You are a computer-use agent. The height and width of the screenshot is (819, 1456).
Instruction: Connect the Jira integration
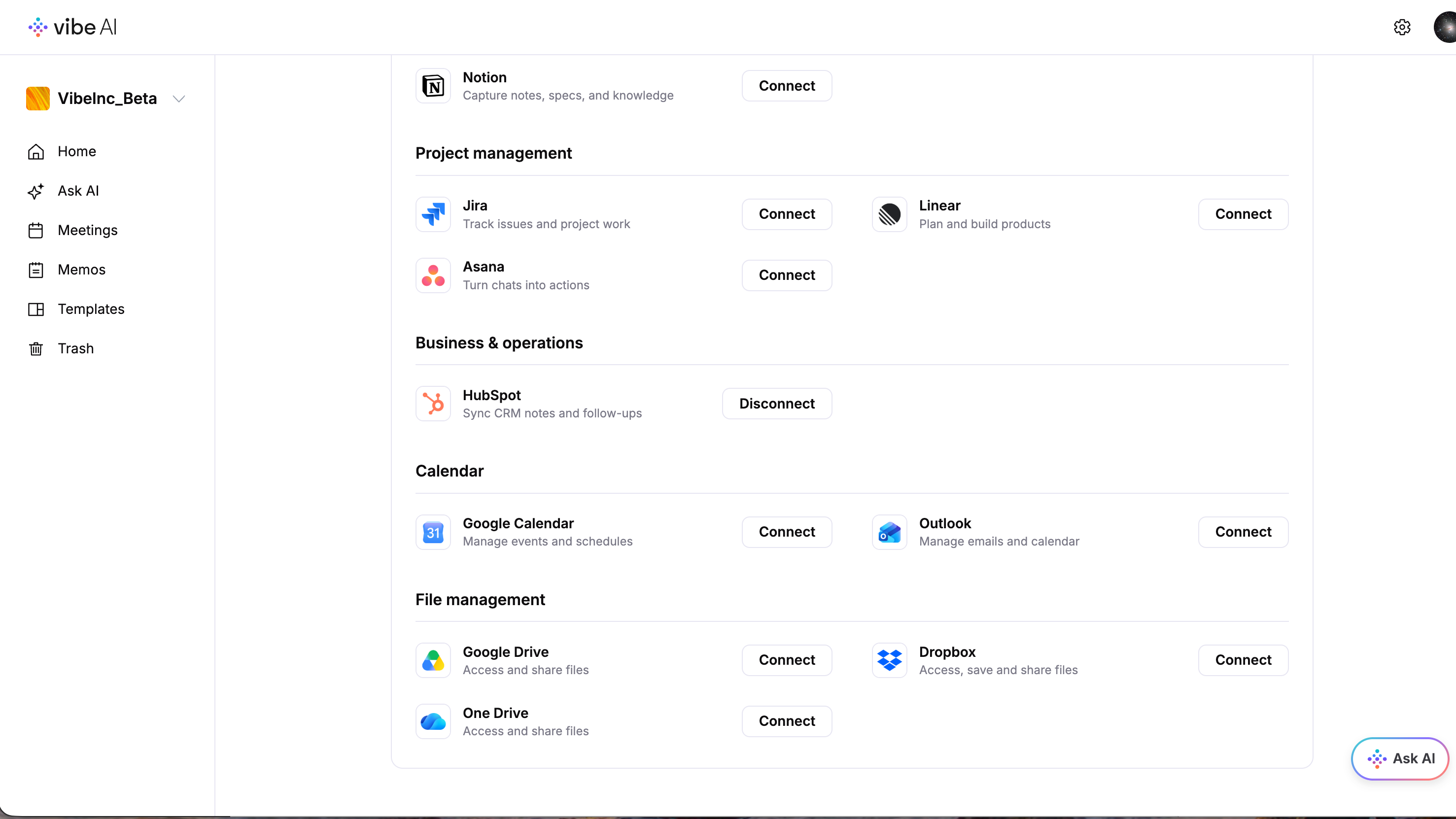click(787, 214)
